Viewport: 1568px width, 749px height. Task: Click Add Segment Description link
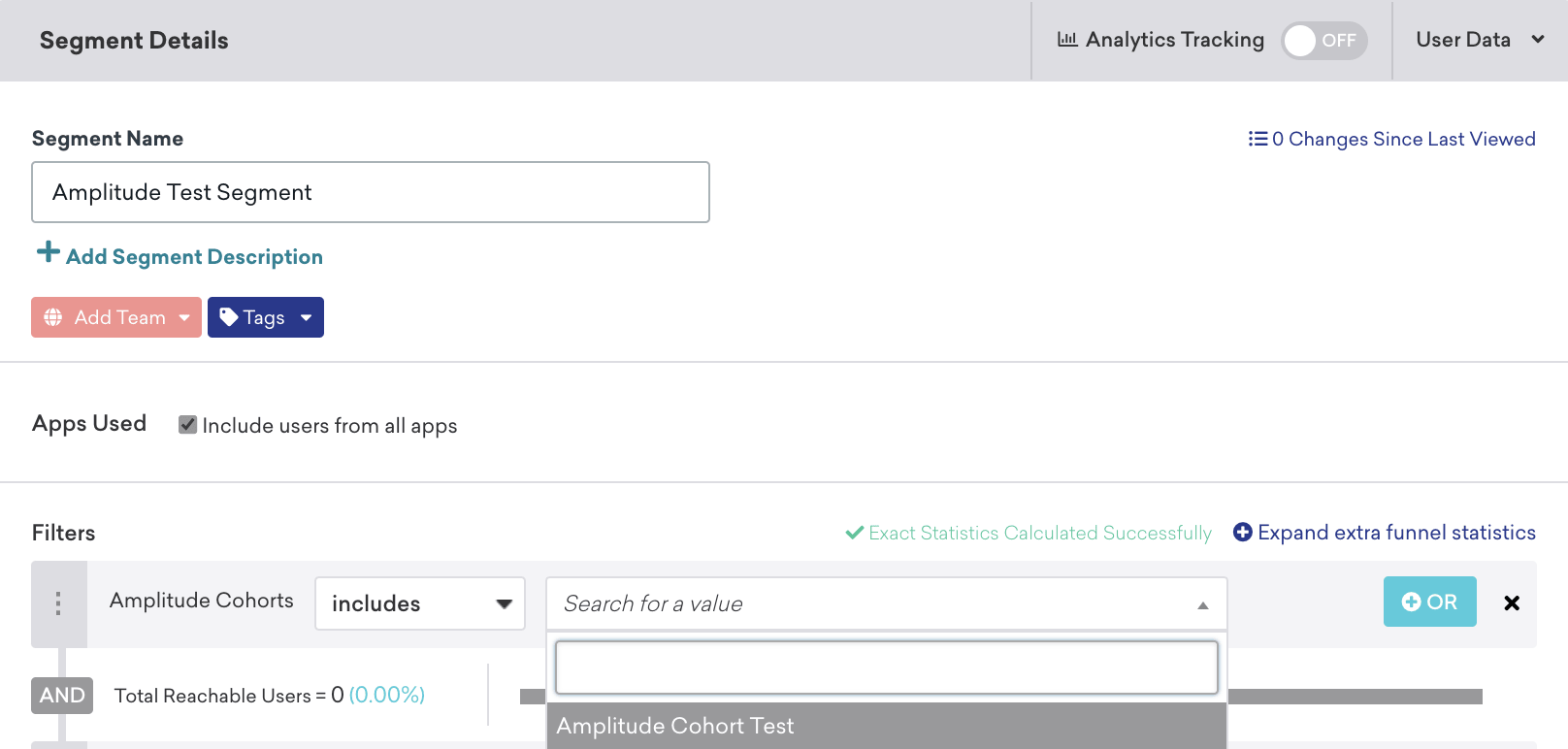click(x=194, y=257)
